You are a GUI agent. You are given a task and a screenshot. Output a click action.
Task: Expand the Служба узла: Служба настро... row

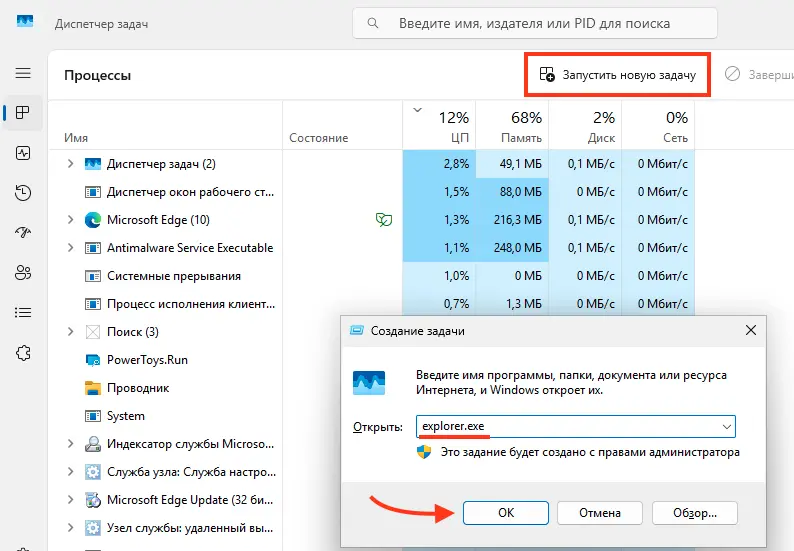pyautogui.click(x=70, y=472)
